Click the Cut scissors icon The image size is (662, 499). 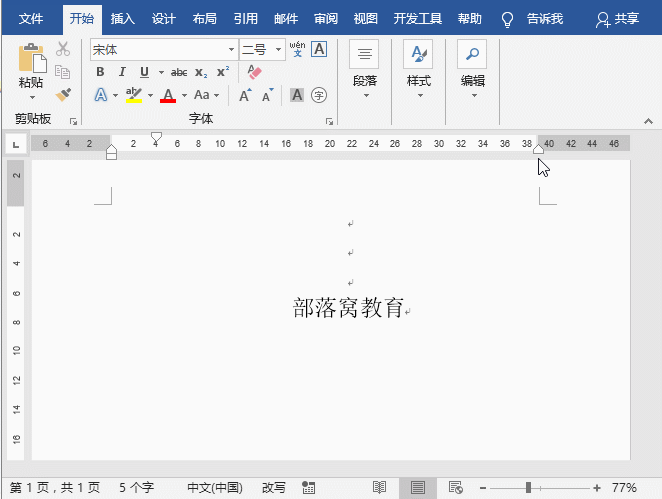coord(63,49)
